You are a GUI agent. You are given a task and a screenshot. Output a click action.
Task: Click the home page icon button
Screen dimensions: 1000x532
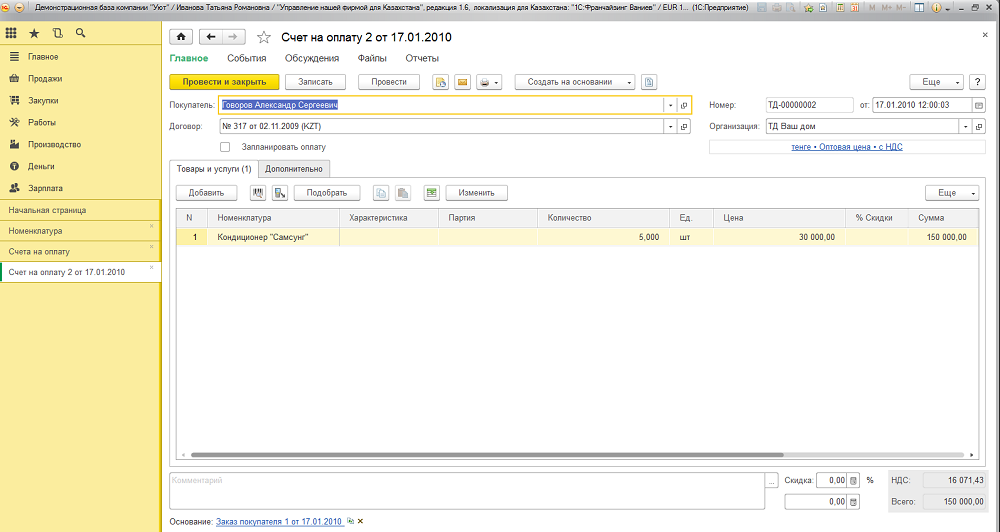pyautogui.click(x=181, y=37)
